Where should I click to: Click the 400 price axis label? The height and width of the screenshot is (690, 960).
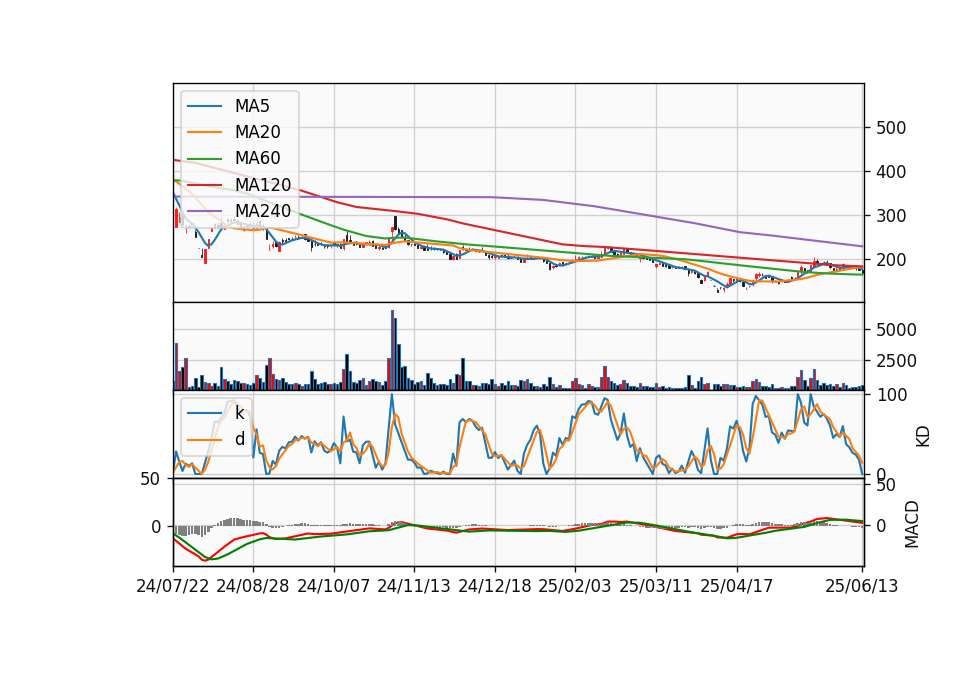891,172
